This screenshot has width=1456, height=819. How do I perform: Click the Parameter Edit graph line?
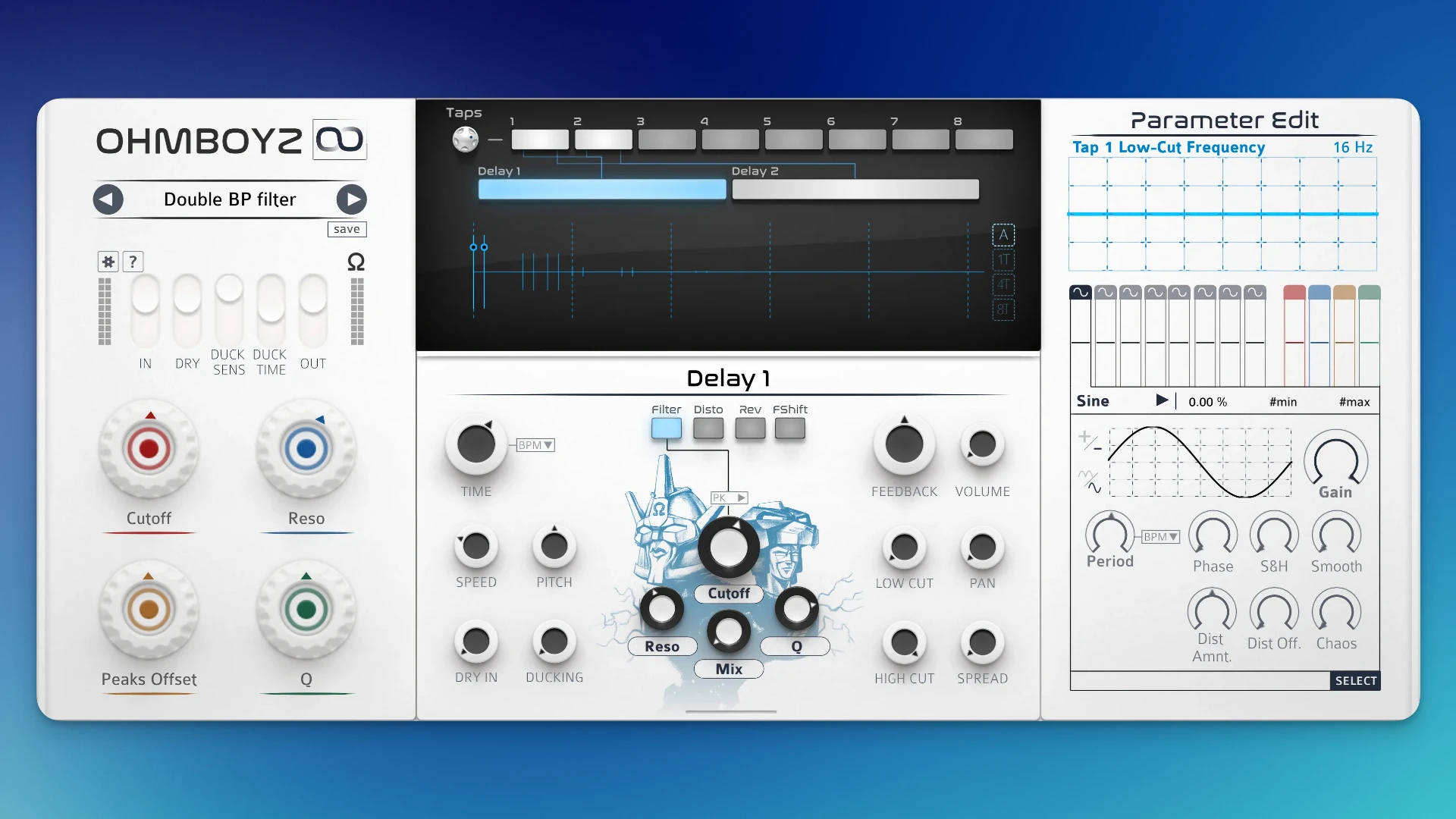tap(1222, 215)
